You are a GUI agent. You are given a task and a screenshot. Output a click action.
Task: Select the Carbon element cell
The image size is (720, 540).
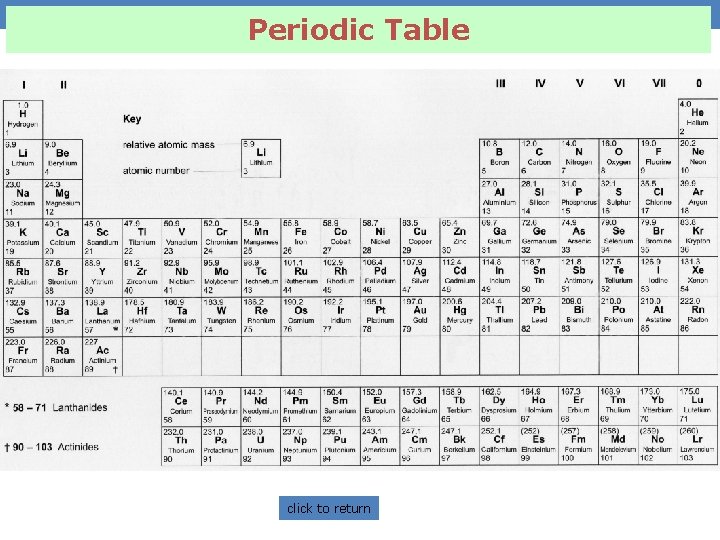(539, 158)
